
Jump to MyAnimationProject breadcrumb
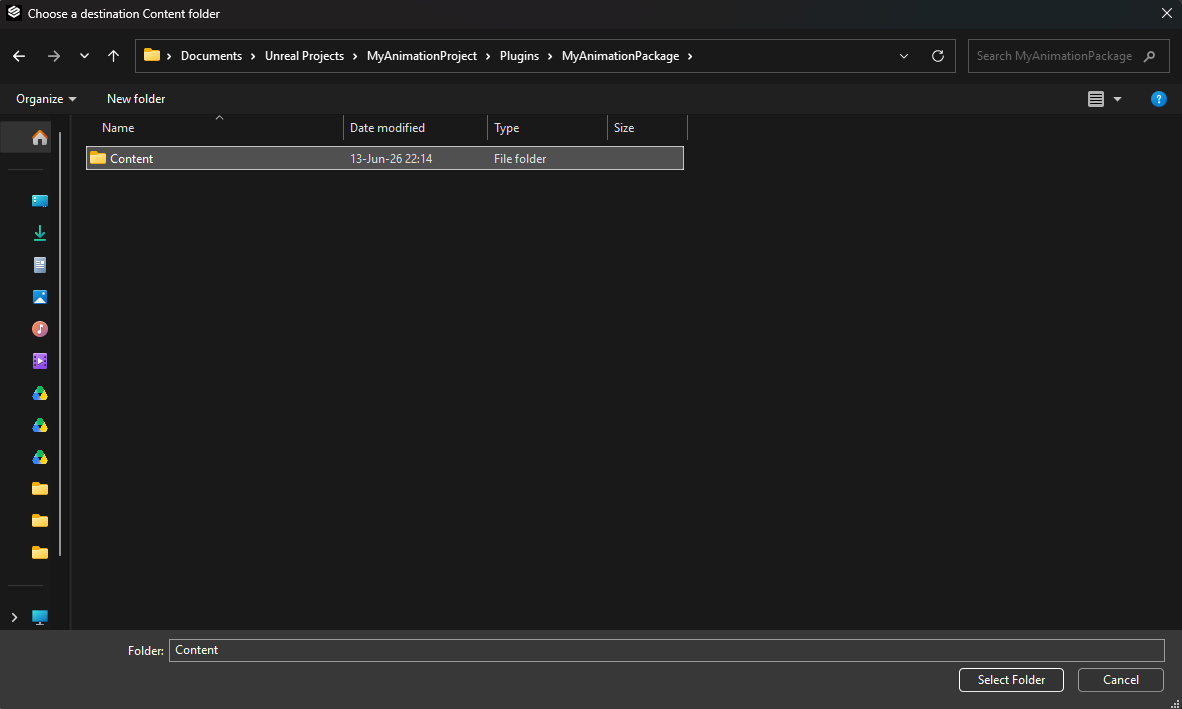421,56
